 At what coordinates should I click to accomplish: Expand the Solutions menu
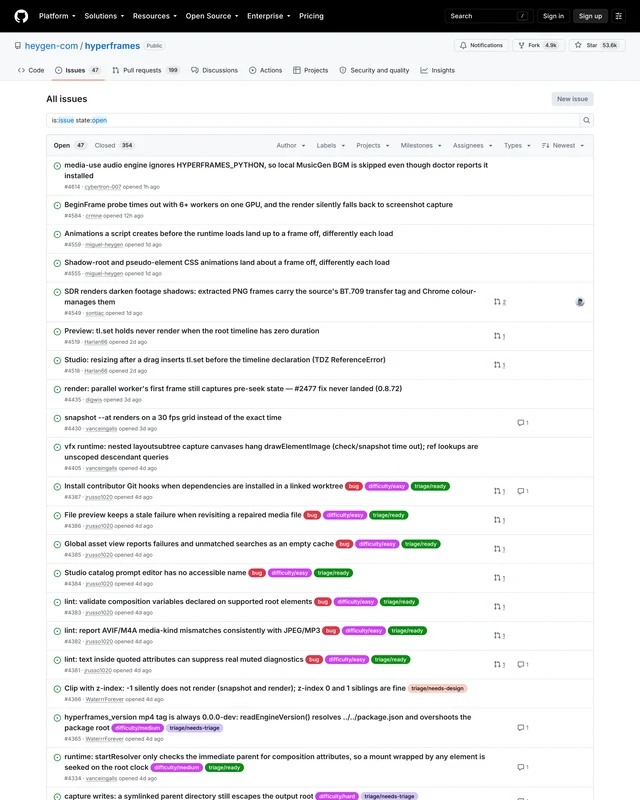(104, 16)
